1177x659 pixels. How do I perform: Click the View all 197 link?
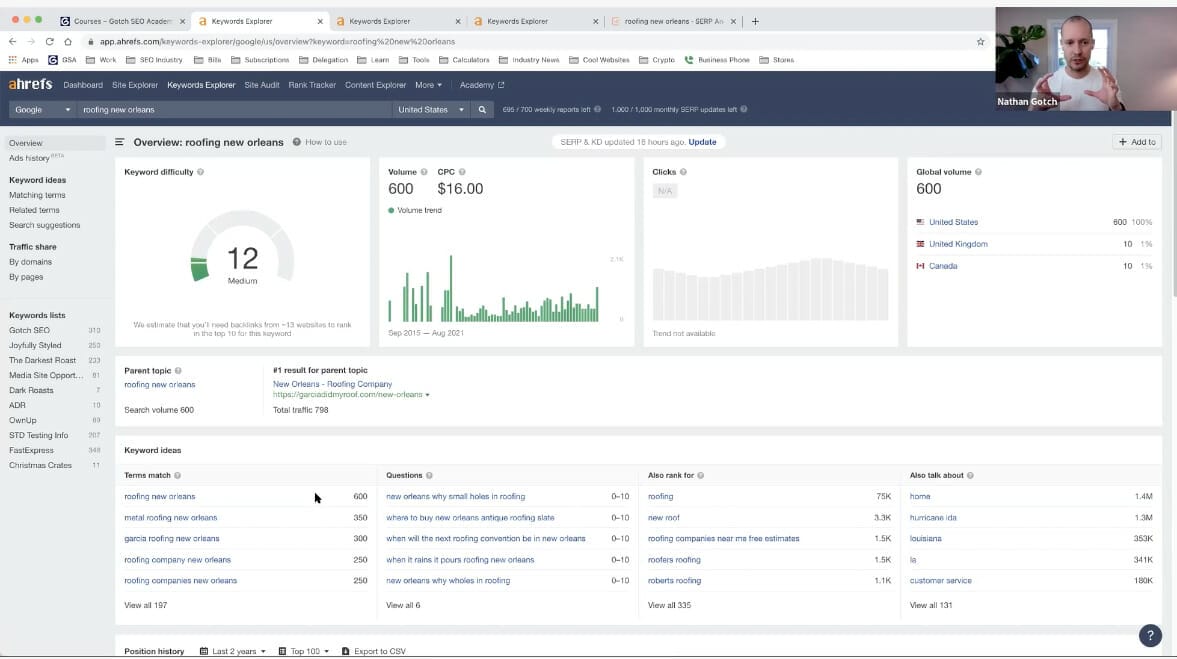145,605
